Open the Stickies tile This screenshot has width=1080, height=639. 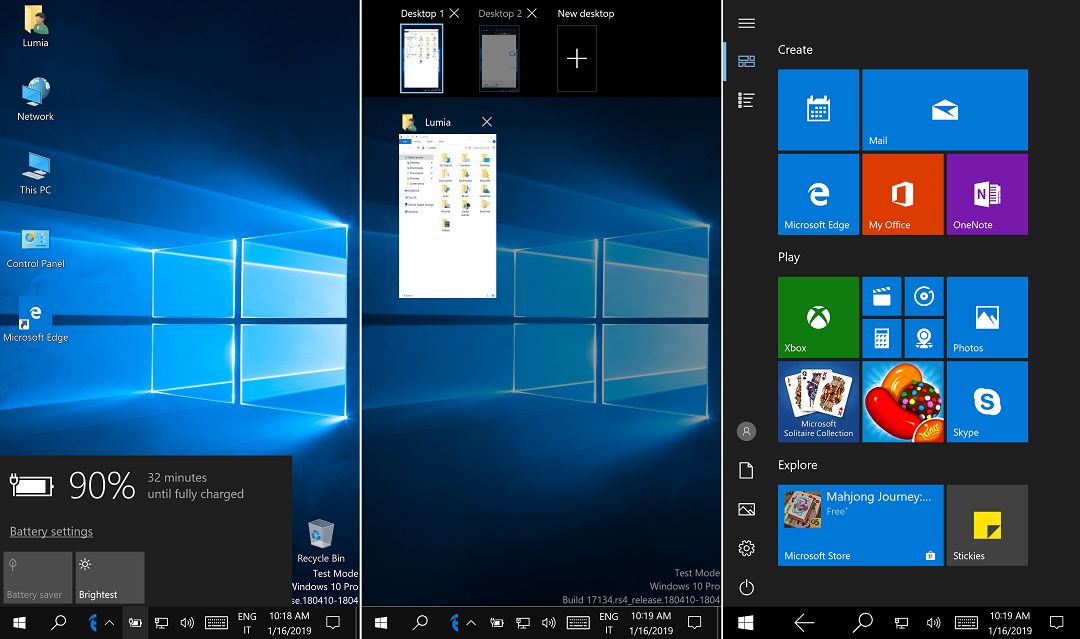click(987, 525)
